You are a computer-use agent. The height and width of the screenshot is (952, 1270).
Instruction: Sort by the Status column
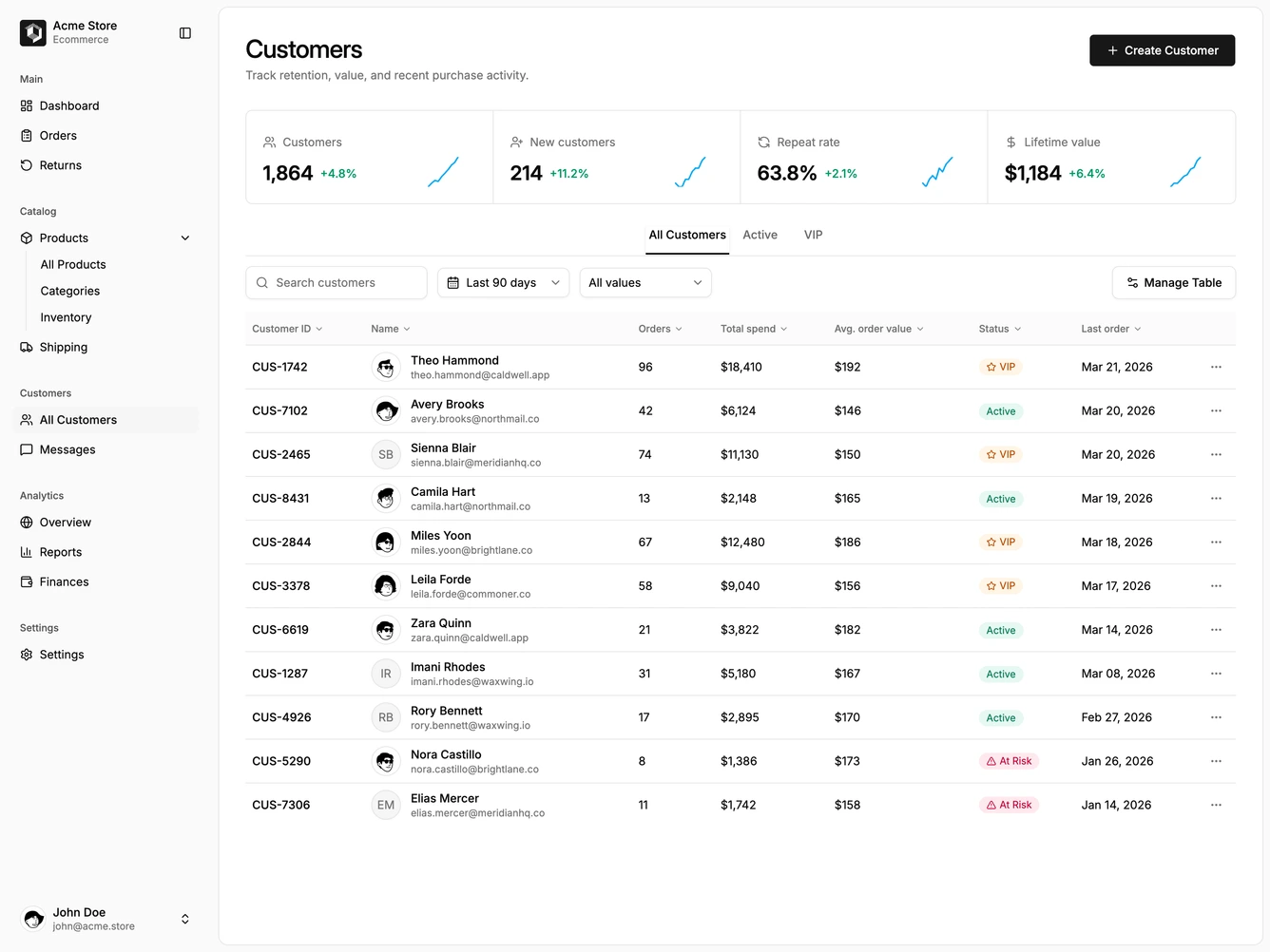(1000, 329)
